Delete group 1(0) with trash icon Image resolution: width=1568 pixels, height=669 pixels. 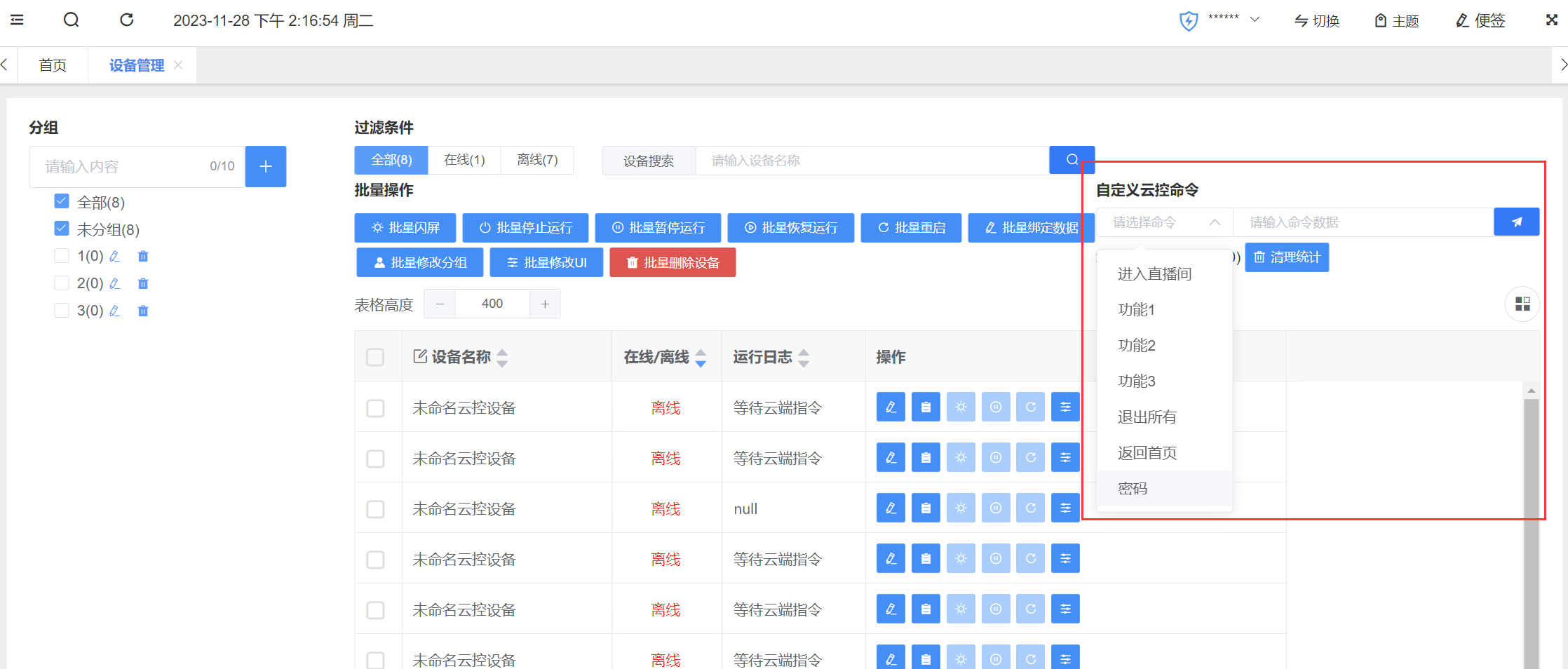point(143,257)
